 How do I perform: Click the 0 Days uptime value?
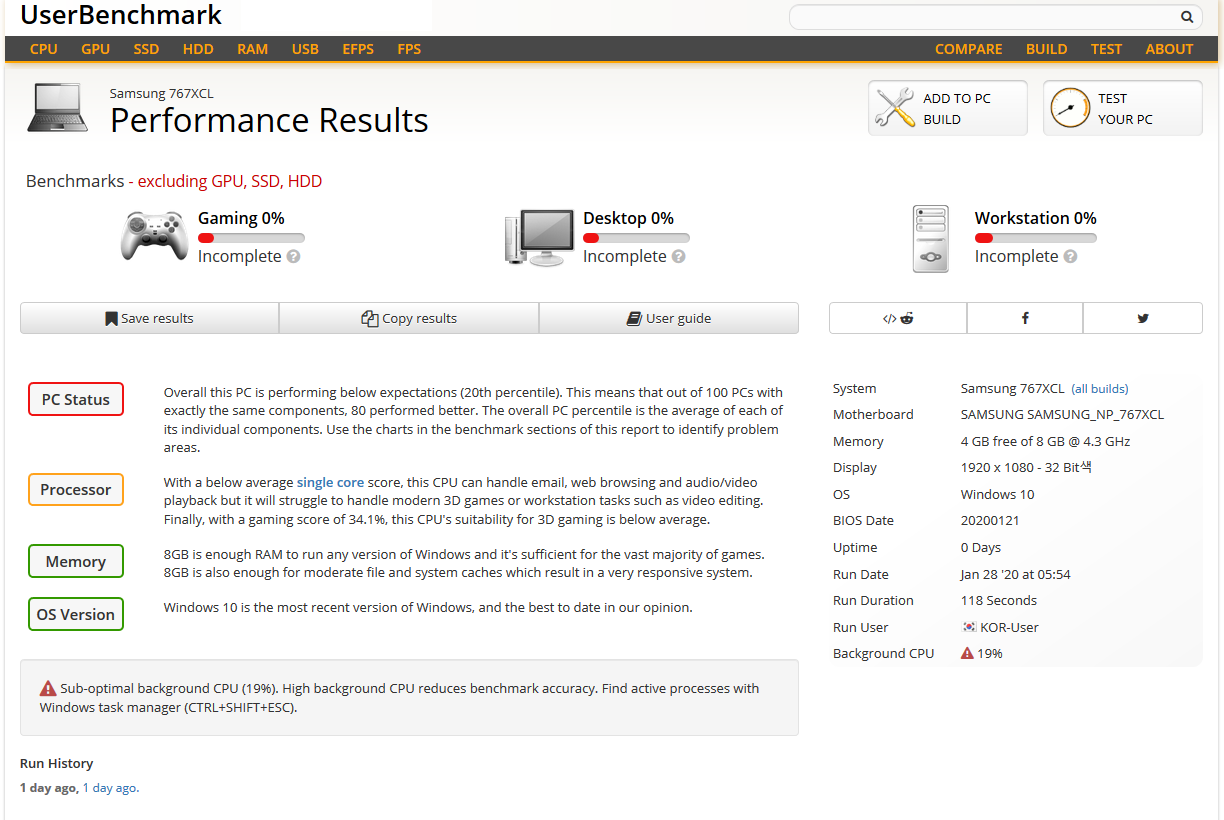[x=981, y=547]
